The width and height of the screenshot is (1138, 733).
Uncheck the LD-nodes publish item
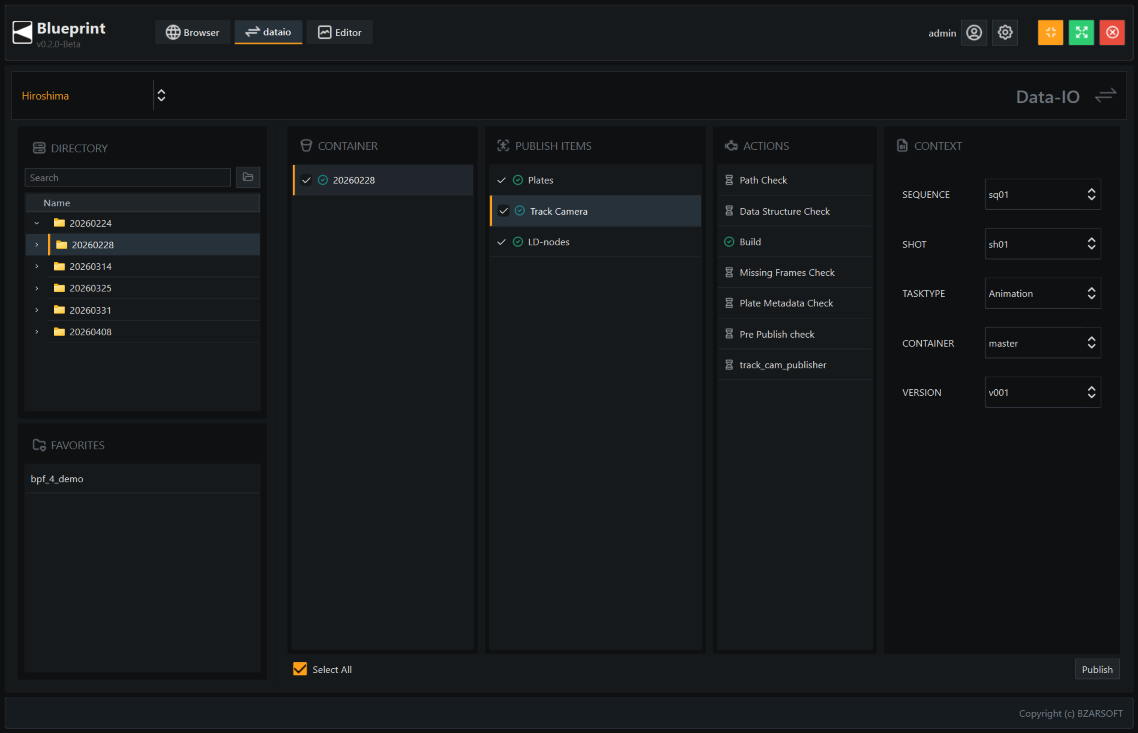coord(502,242)
